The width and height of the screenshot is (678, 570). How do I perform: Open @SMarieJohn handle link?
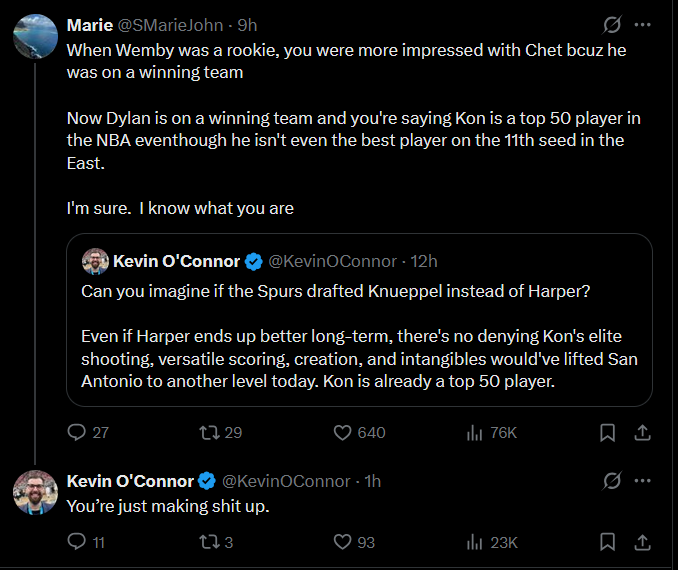[x=170, y=26]
